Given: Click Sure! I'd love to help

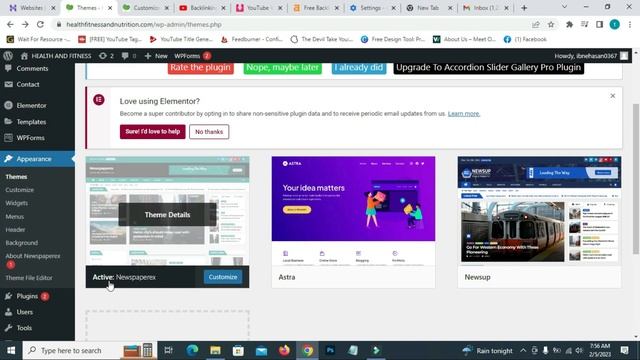Looking at the screenshot, I should click(153, 132).
